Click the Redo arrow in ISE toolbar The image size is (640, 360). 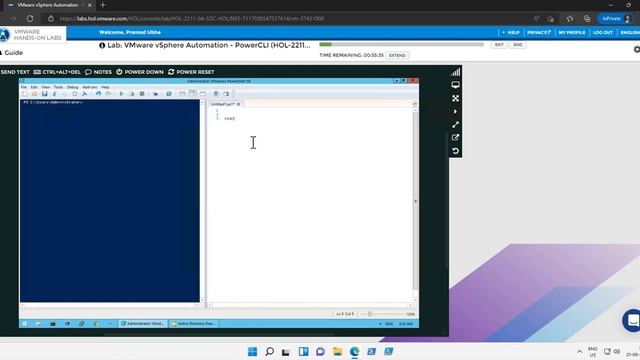tap(108, 94)
